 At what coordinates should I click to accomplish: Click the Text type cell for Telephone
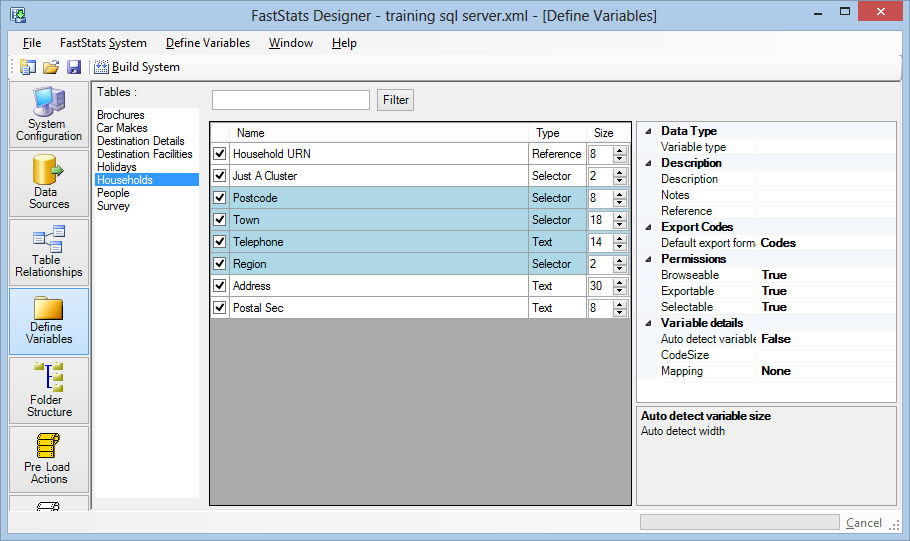[x=557, y=242]
